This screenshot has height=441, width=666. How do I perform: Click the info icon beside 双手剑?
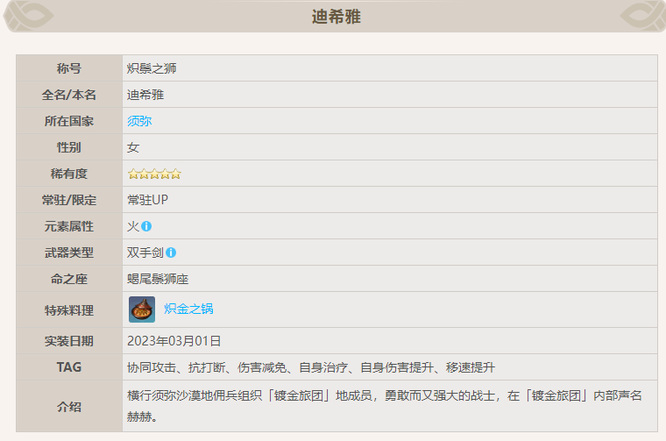coord(171,253)
